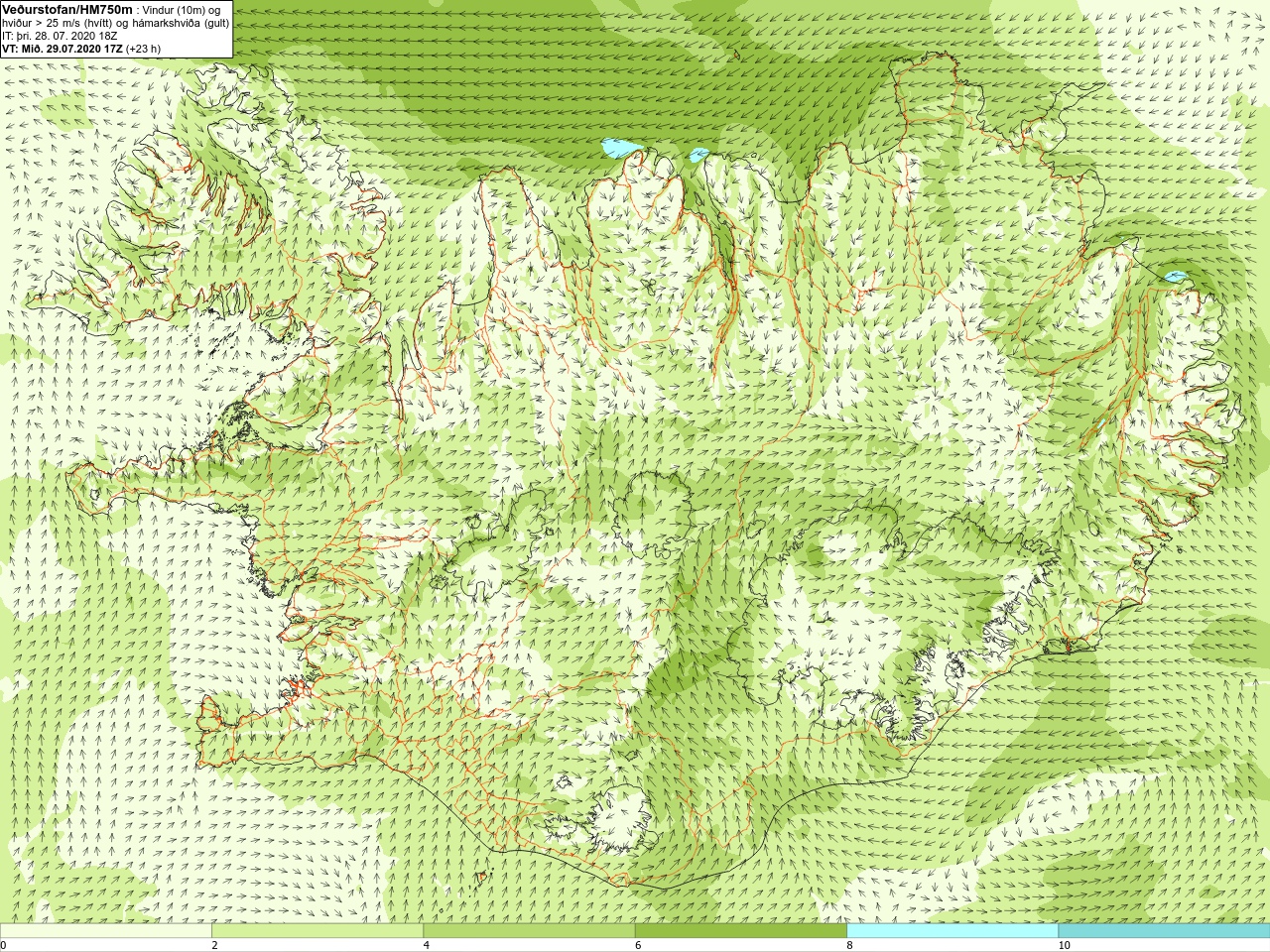Click the light cyan 8–10 m/s legend swatch
Viewport: 1270px width, 952px height.
coord(952,931)
